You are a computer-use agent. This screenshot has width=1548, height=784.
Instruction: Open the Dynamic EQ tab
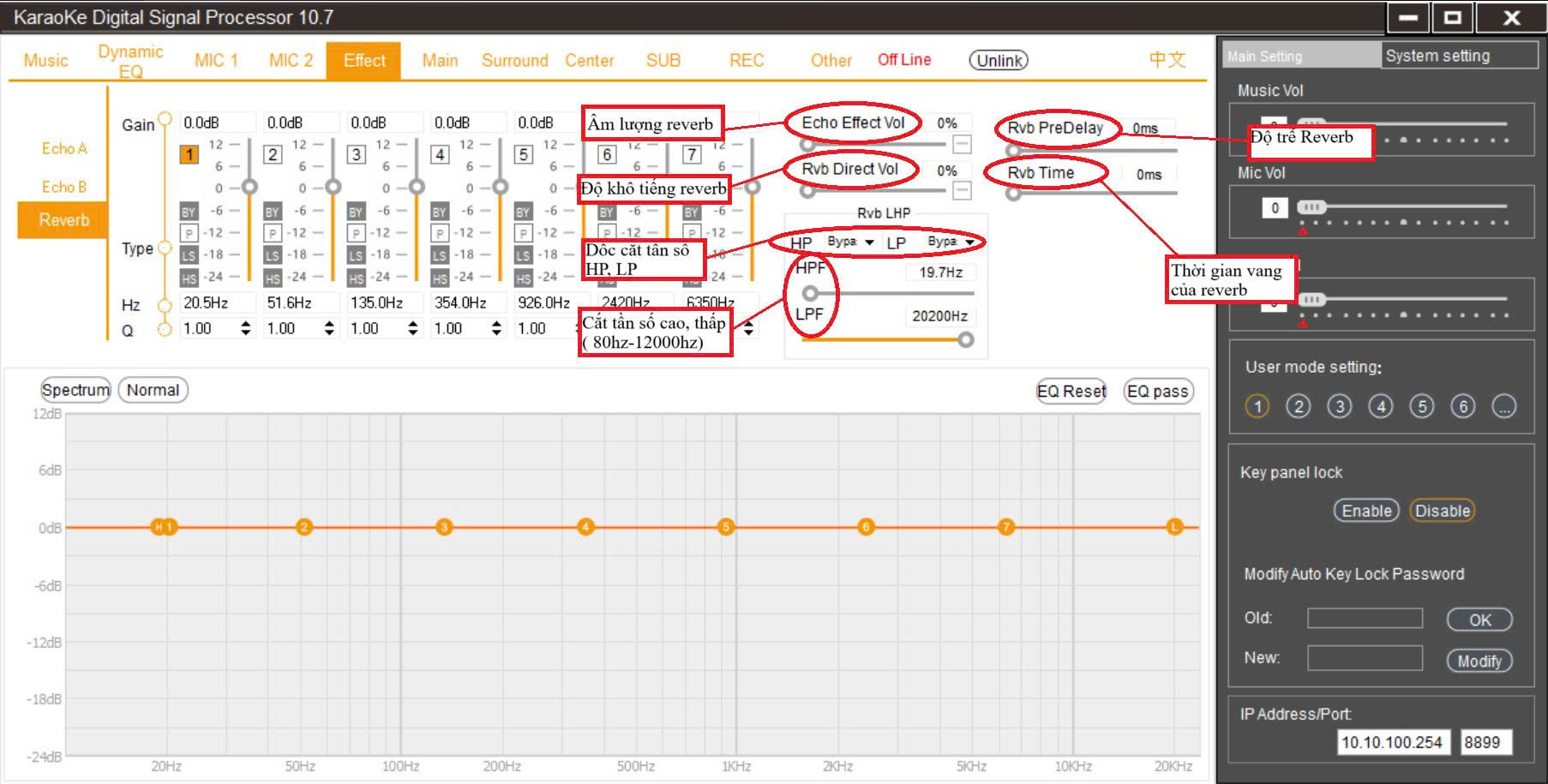130,61
